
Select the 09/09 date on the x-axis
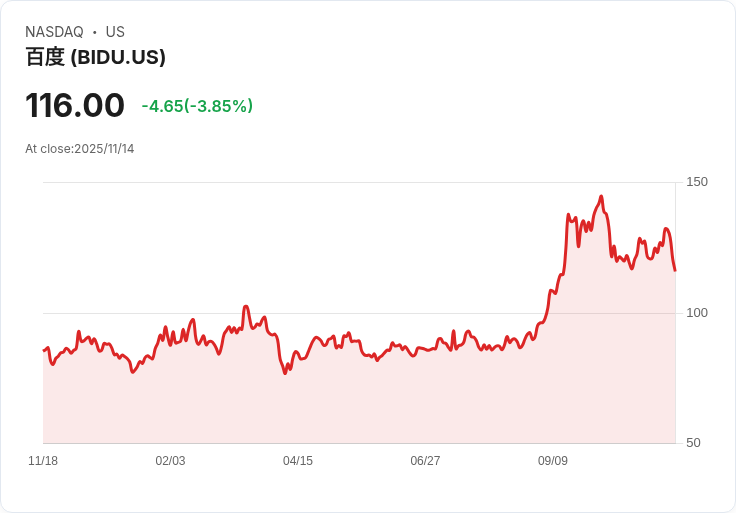553,461
